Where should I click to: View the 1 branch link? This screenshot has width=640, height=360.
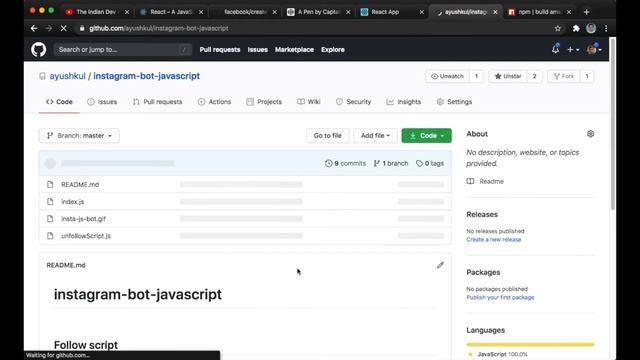pyautogui.click(x=391, y=163)
